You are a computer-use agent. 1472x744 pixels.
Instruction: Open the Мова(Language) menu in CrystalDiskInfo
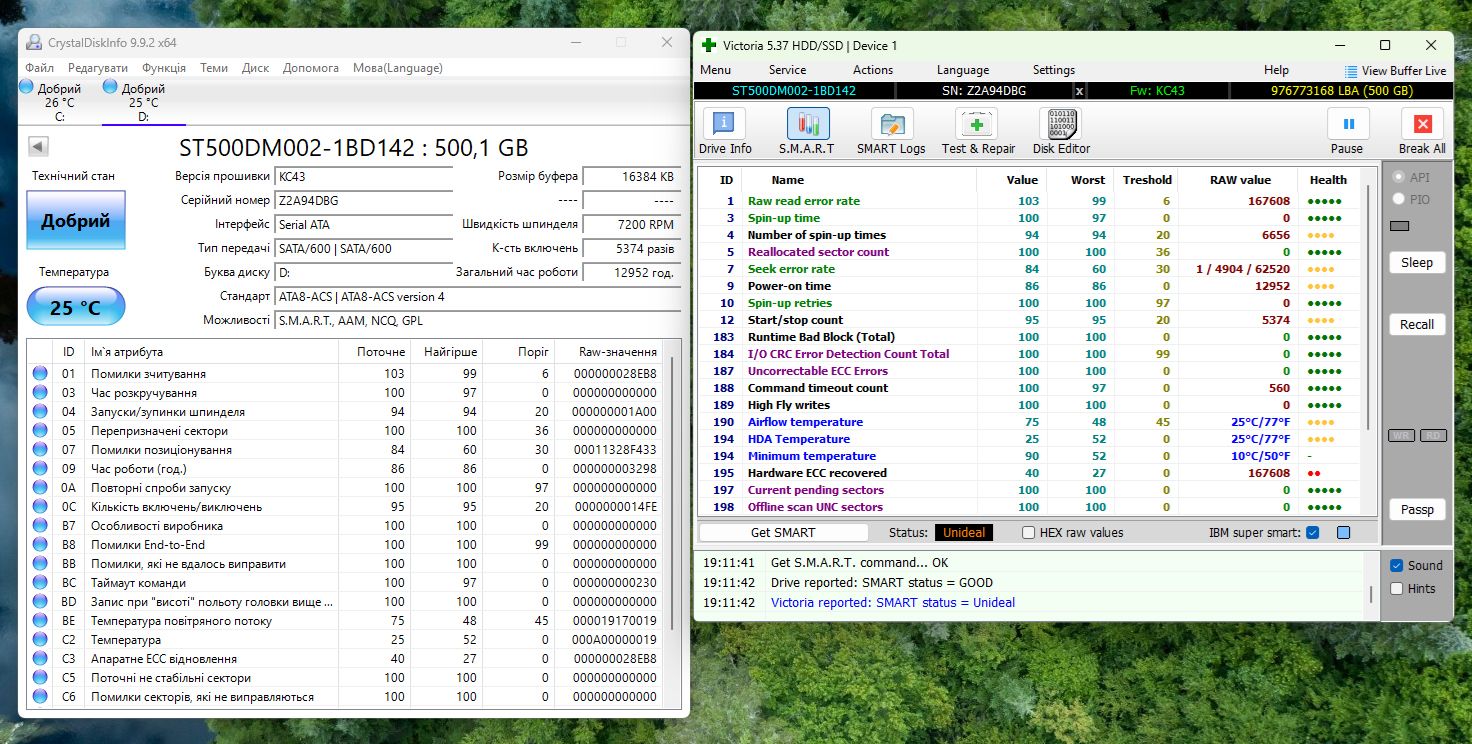pos(398,68)
